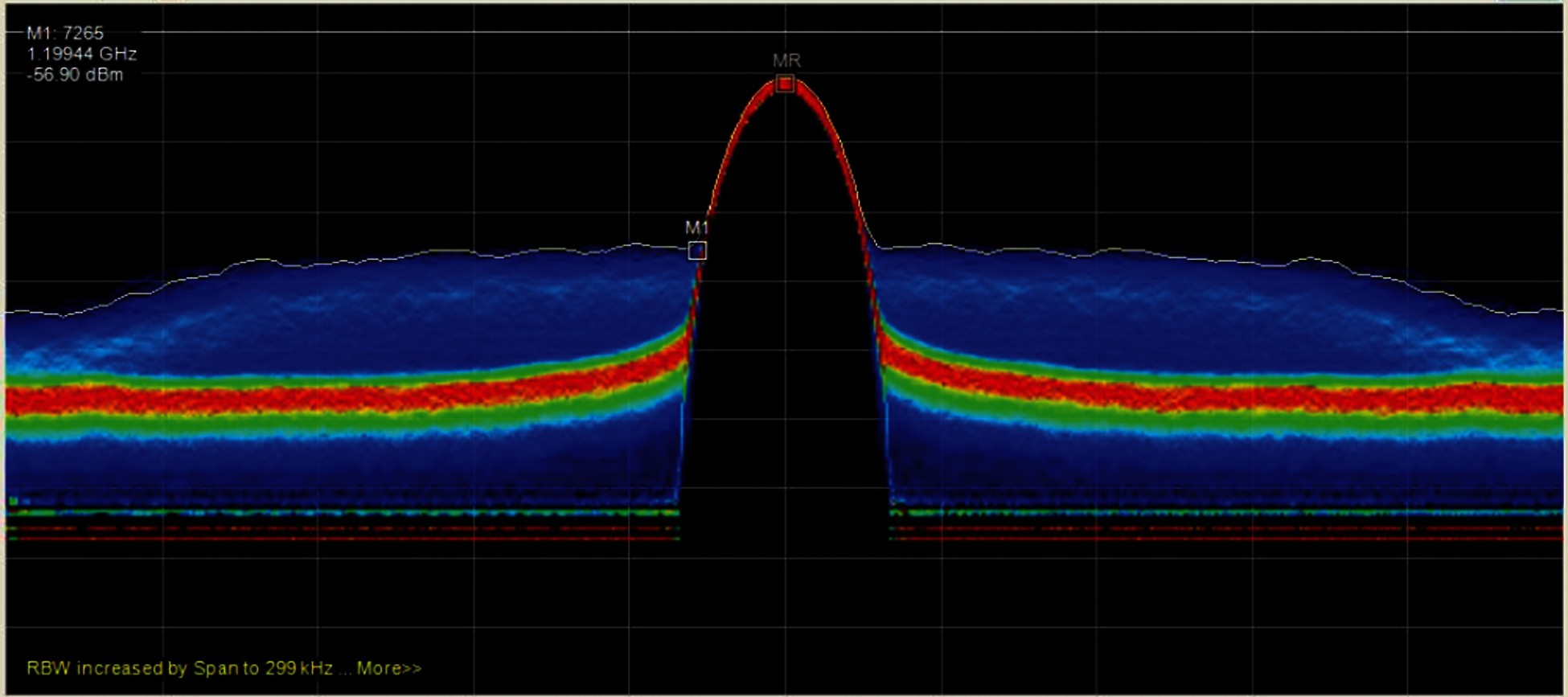
Task: Select the red MR reference marker box
Action: click(x=786, y=84)
